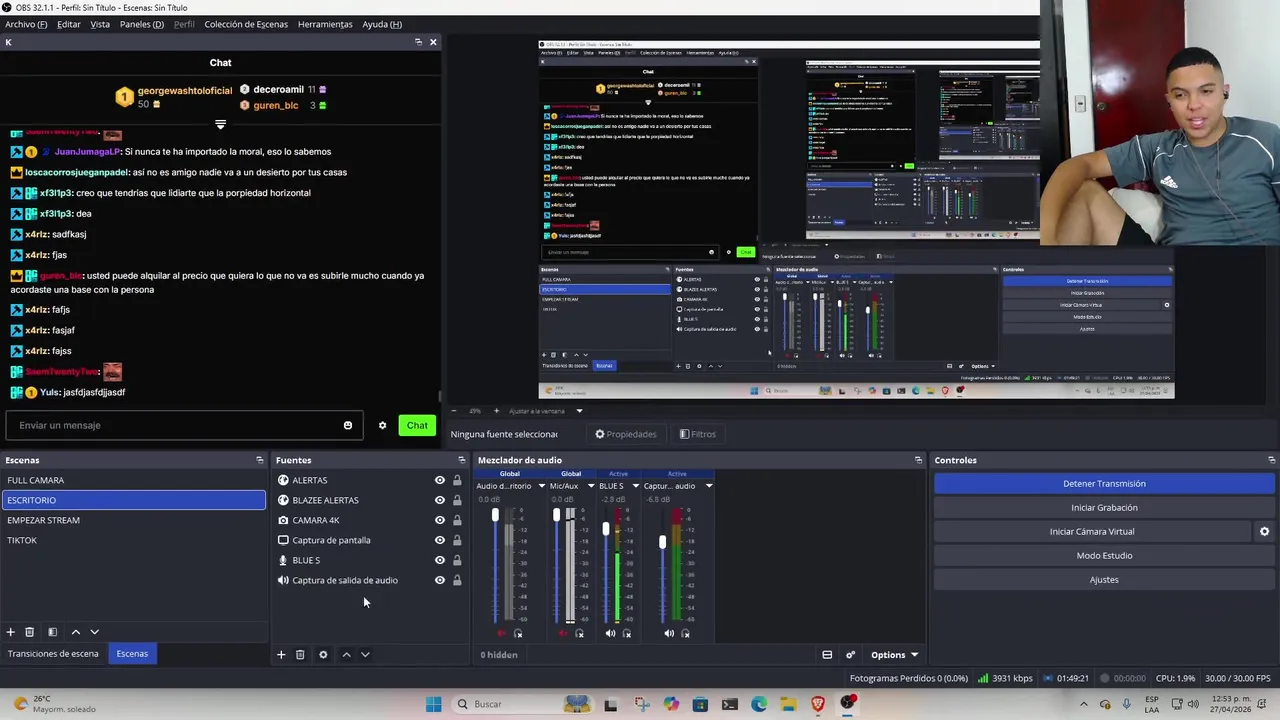Image resolution: width=1280 pixels, height=720 pixels.
Task: Move selected scene down arrow
Action: [x=95, y=632]
